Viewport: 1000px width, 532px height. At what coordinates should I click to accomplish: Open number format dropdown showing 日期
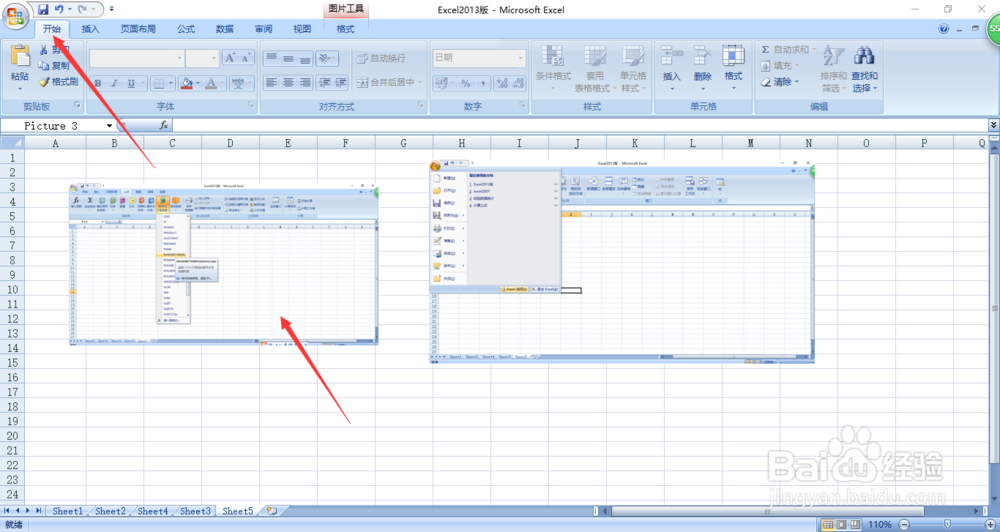pyautogui.click(x=520, y=58)
